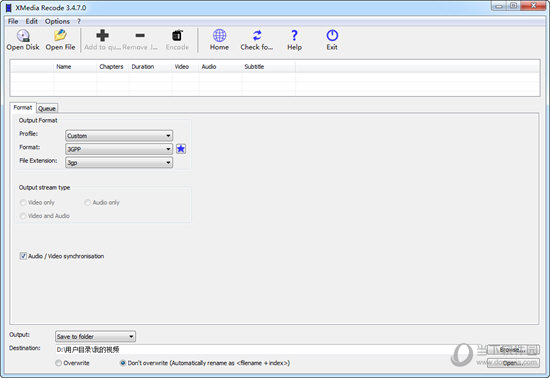Click the Browse... button
Viewport: 550px width, 378px height.
click(x=513, y=350)
